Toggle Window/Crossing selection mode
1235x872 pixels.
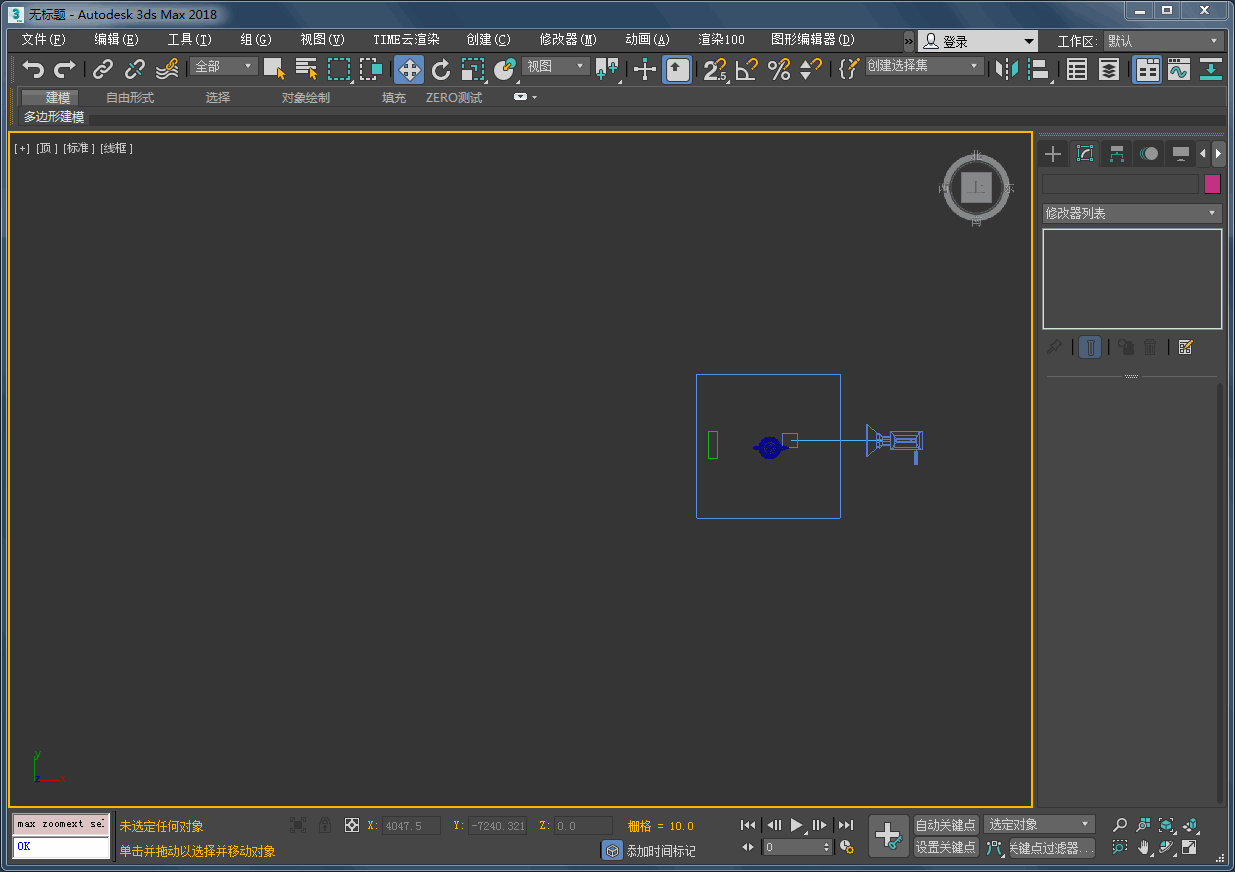coord(371,69)
